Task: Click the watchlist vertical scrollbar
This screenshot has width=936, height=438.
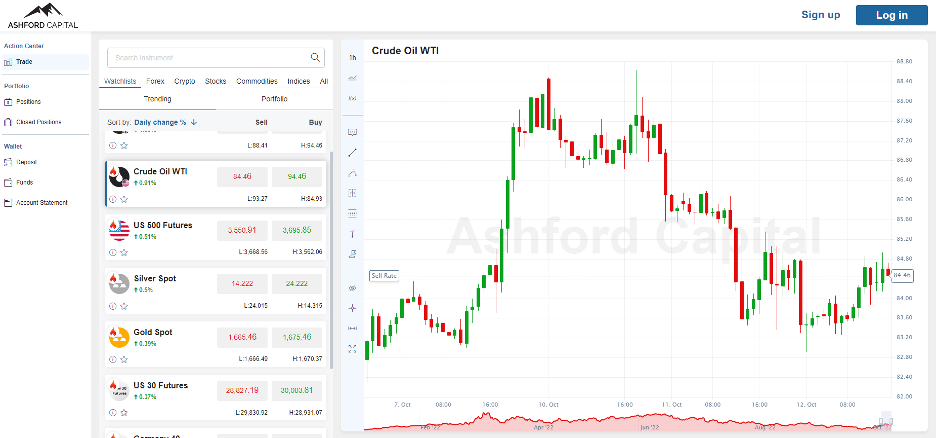Action: click(x=332, y=200)
